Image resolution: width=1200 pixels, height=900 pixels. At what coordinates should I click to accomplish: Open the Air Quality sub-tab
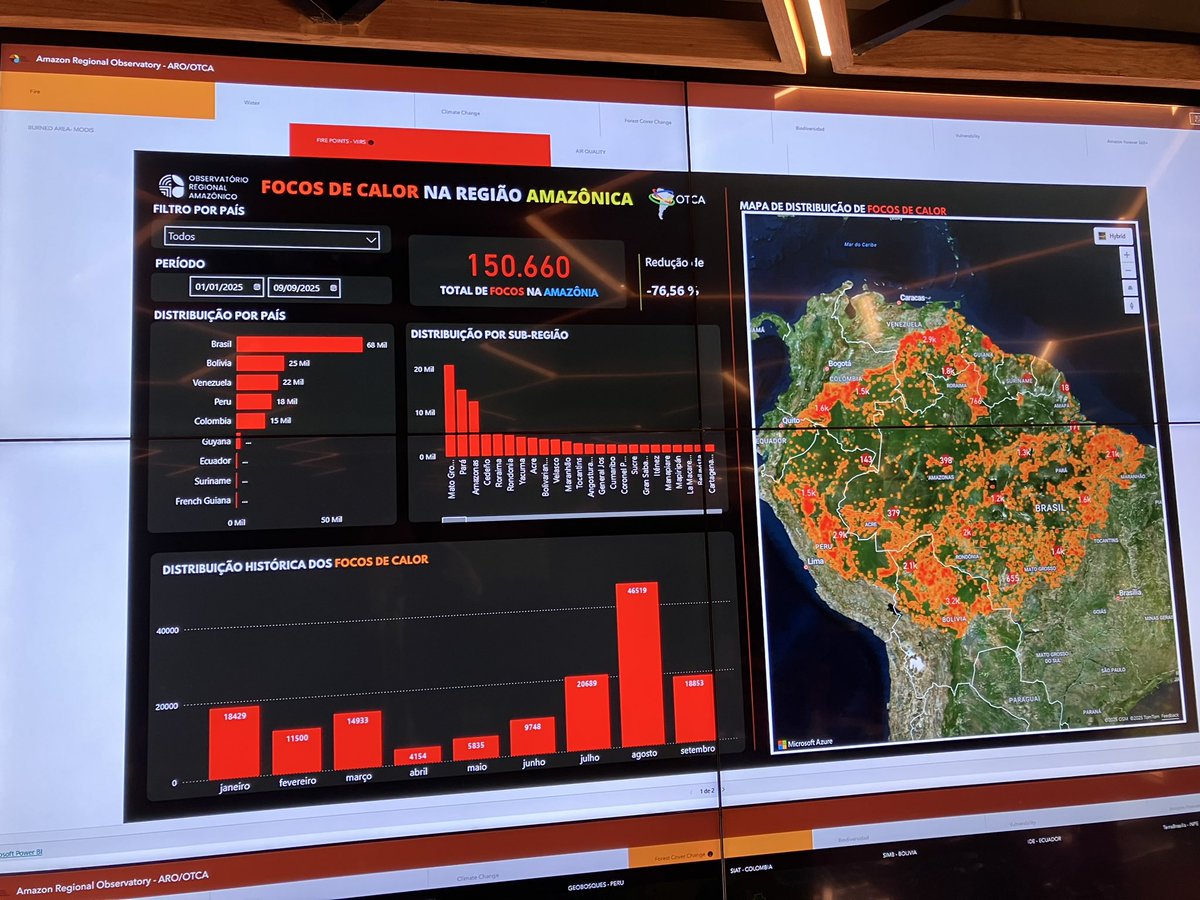click(591, 151)
